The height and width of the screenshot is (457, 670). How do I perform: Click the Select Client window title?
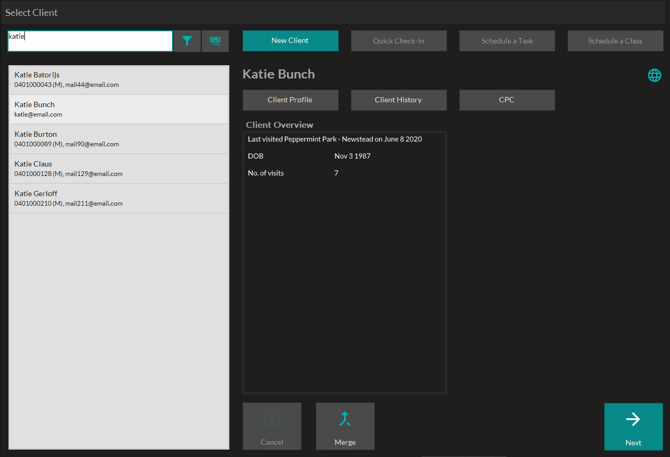(x=31, y=12)
